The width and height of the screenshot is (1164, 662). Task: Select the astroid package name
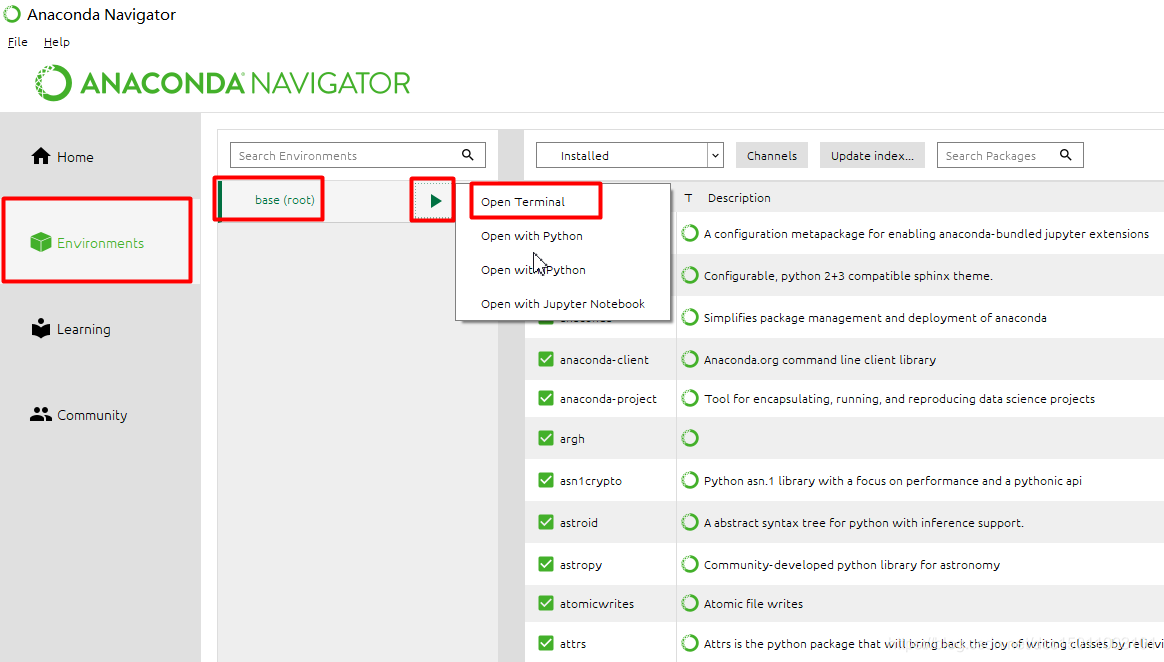(x=578, y=523)
